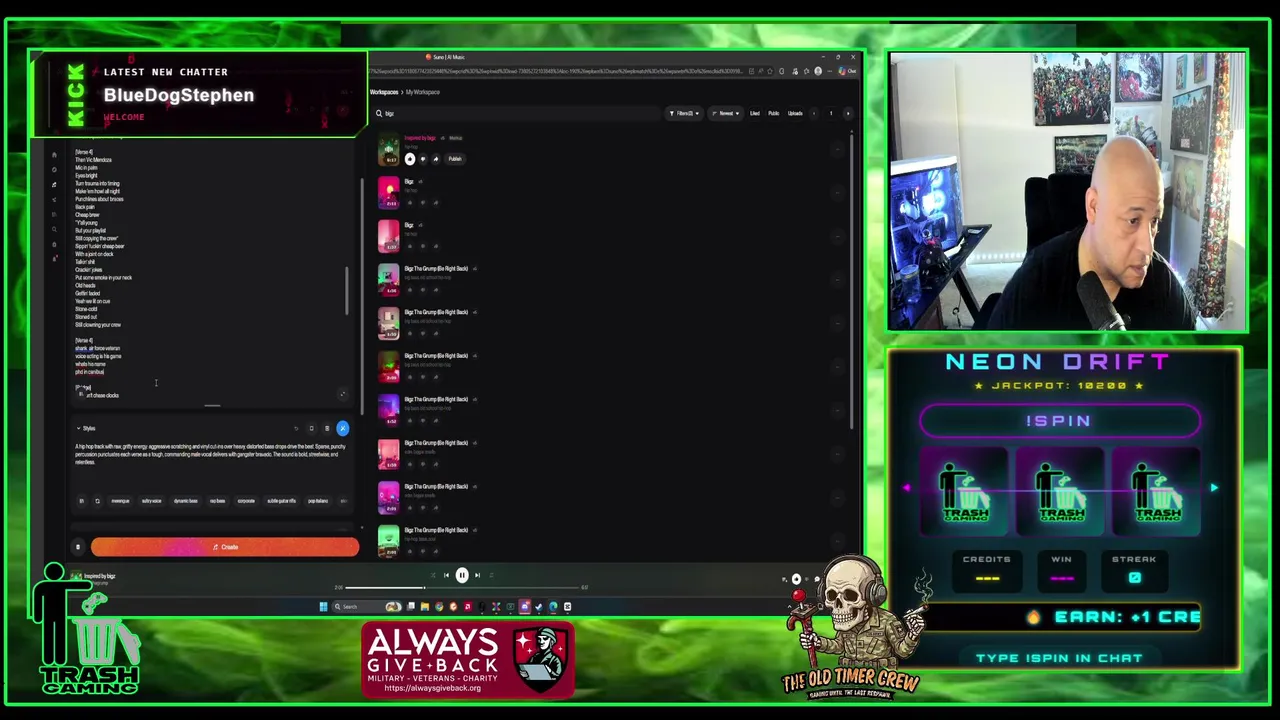
Task: Go to previous page of songs
Action: point(814,113)
